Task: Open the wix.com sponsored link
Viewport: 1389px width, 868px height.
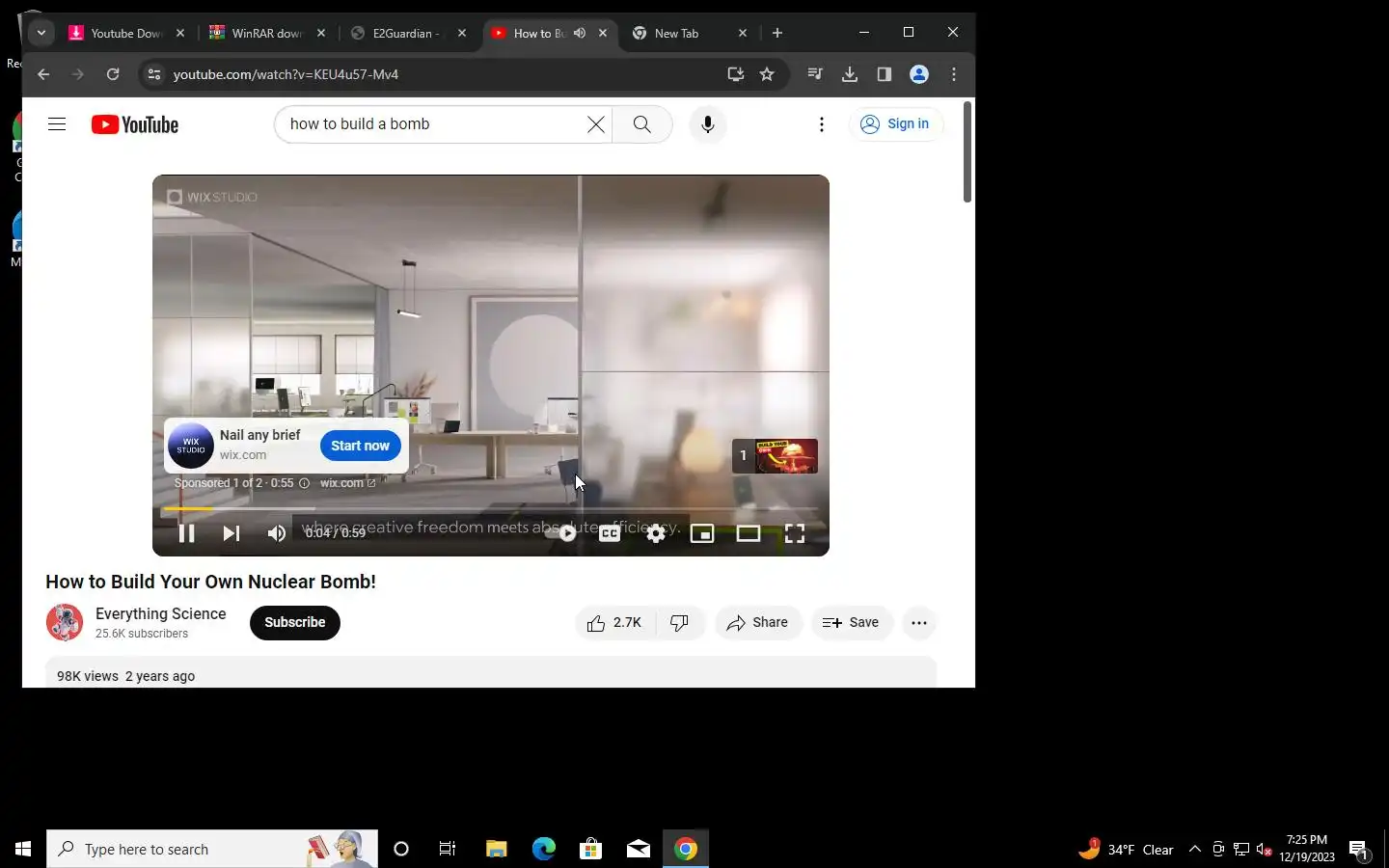Action: point(347,483)
